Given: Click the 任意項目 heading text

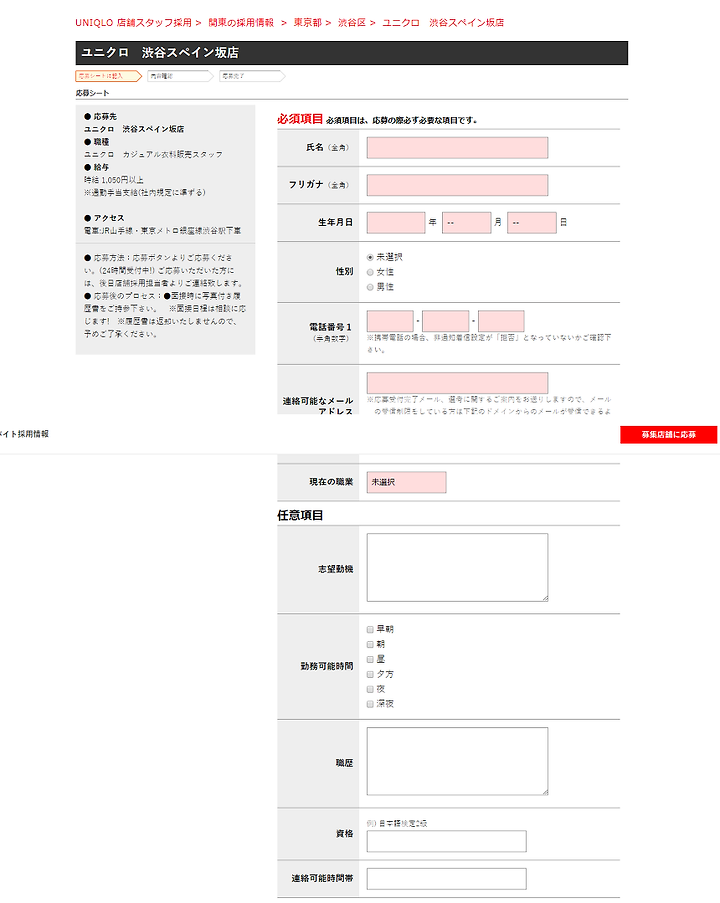Looking at the screenshot, I should pos(300,515).
